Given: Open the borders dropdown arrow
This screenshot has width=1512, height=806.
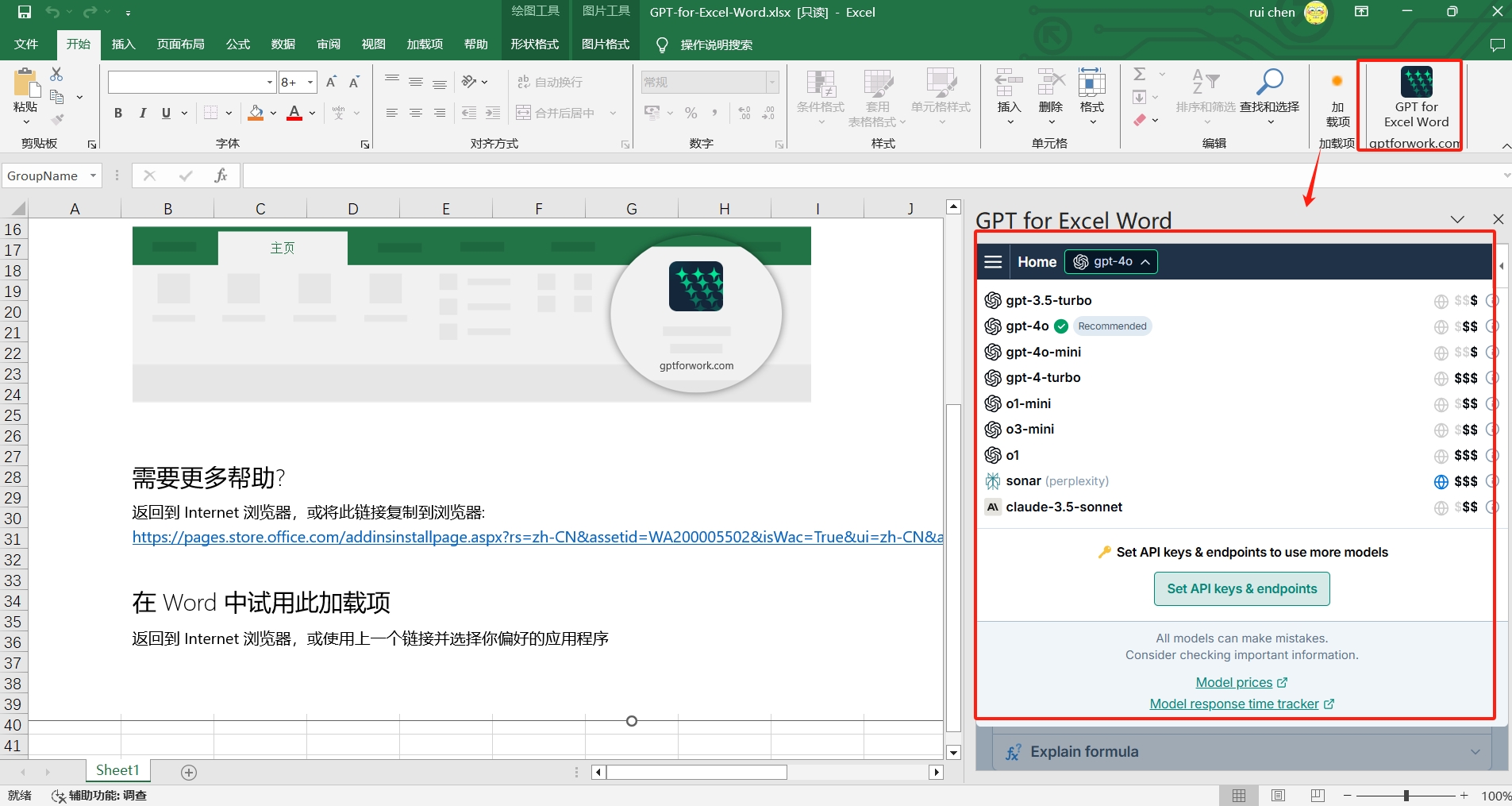Looking at the screenshot, I should tap(229, 113).
